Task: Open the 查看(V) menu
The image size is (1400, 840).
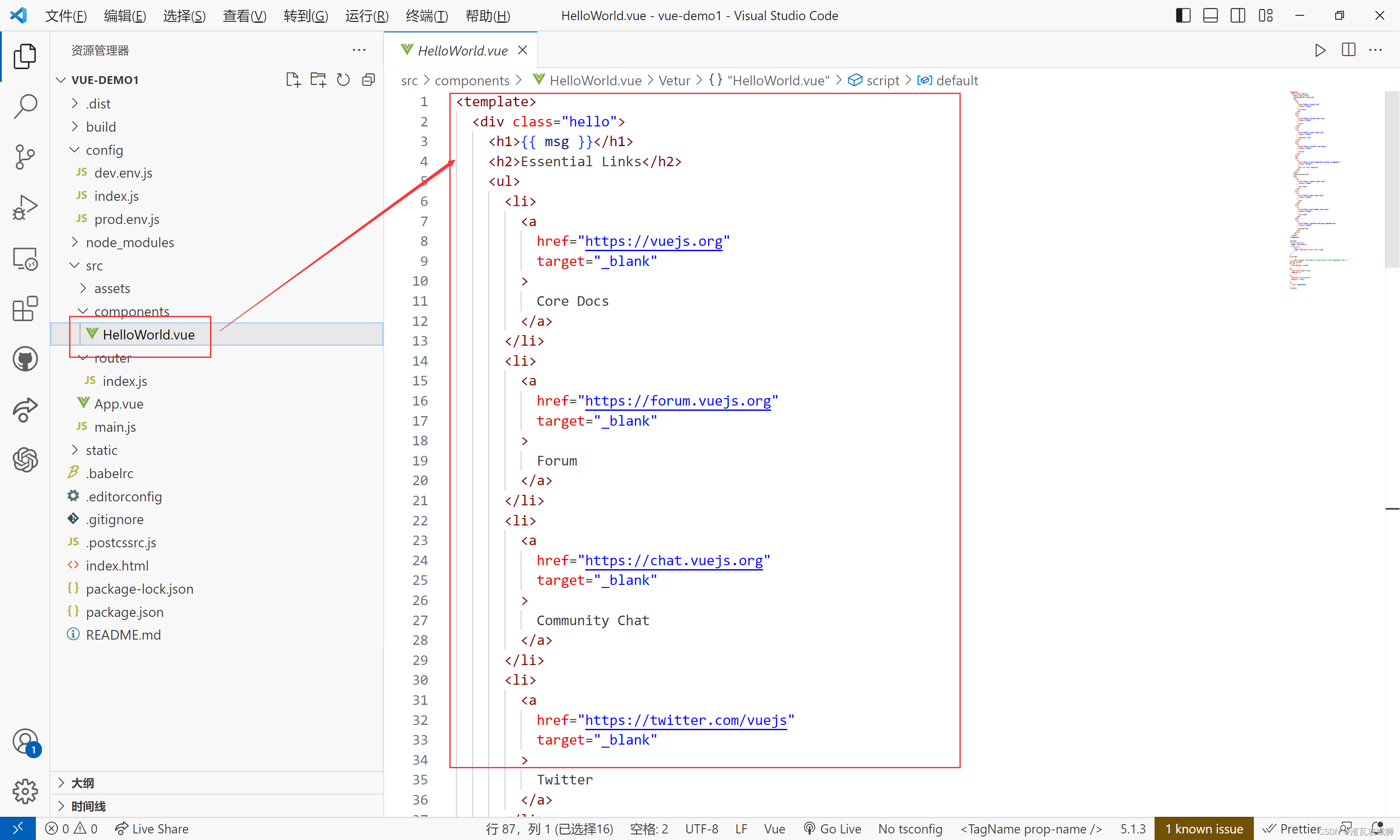Action: pyautogui.click(x=245, y=16)
